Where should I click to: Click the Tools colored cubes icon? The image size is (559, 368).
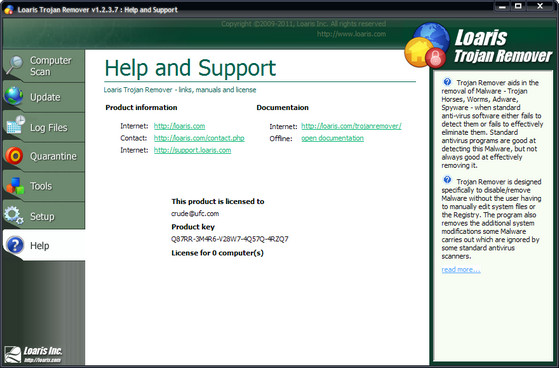tap(15, 186)
